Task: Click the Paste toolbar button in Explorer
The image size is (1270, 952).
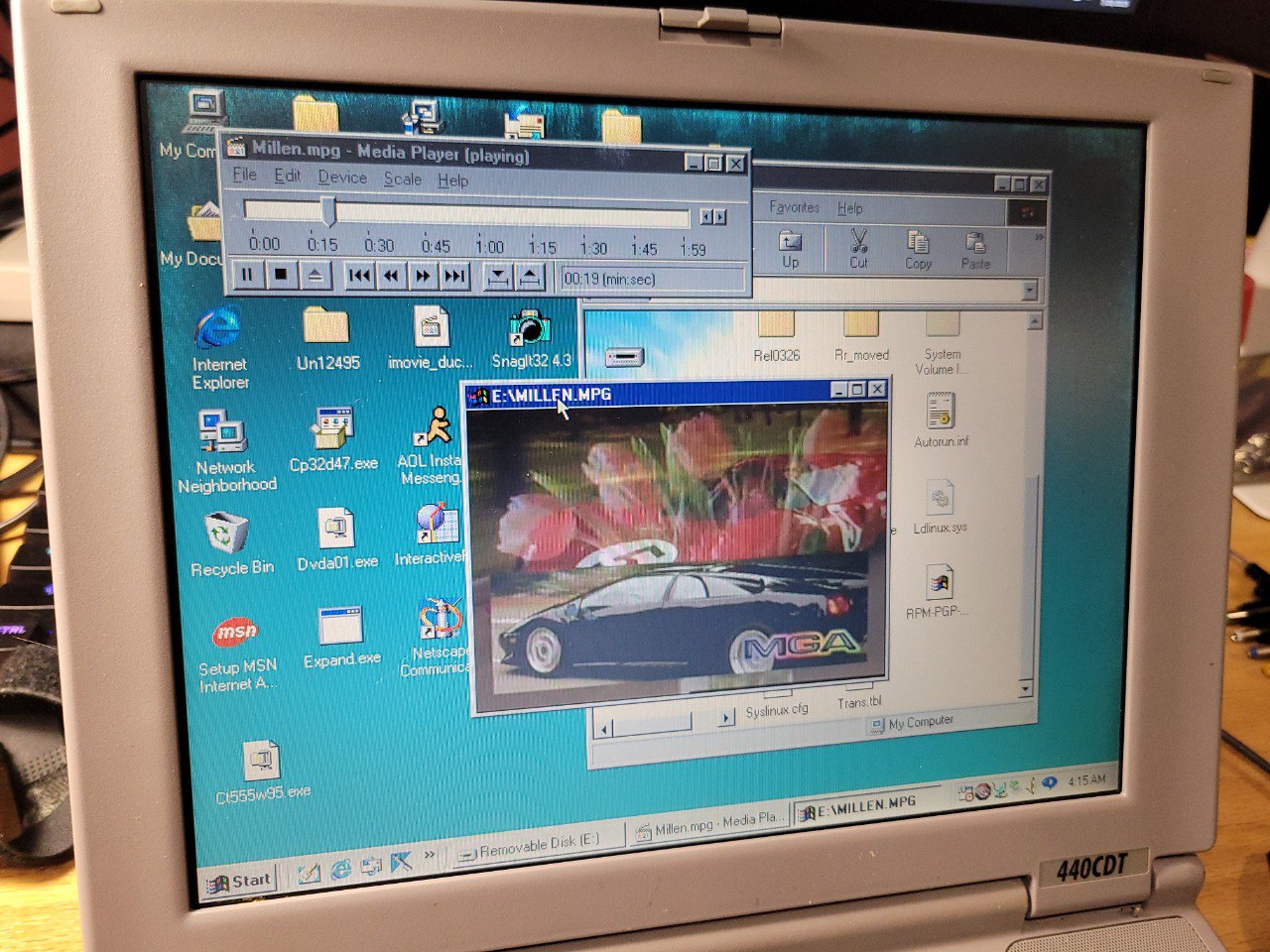Action: point(975,251)
